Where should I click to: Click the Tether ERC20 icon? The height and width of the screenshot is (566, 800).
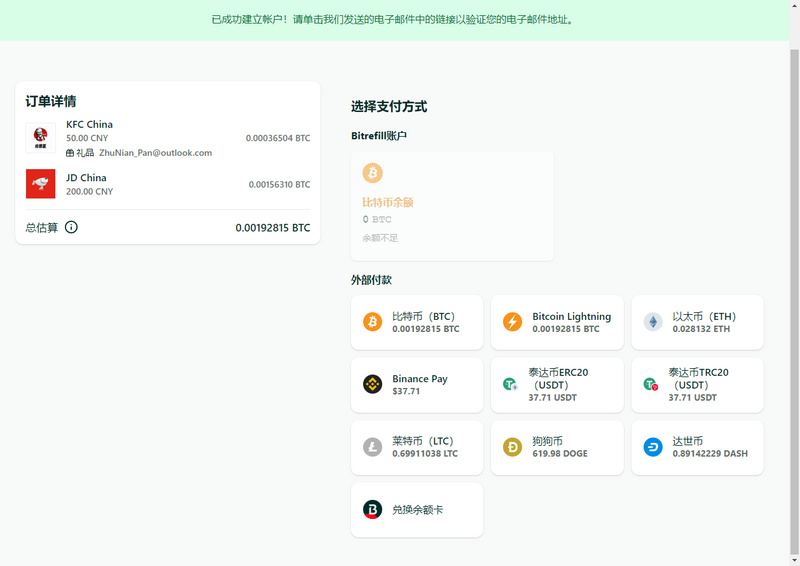[x=510, y=384]
